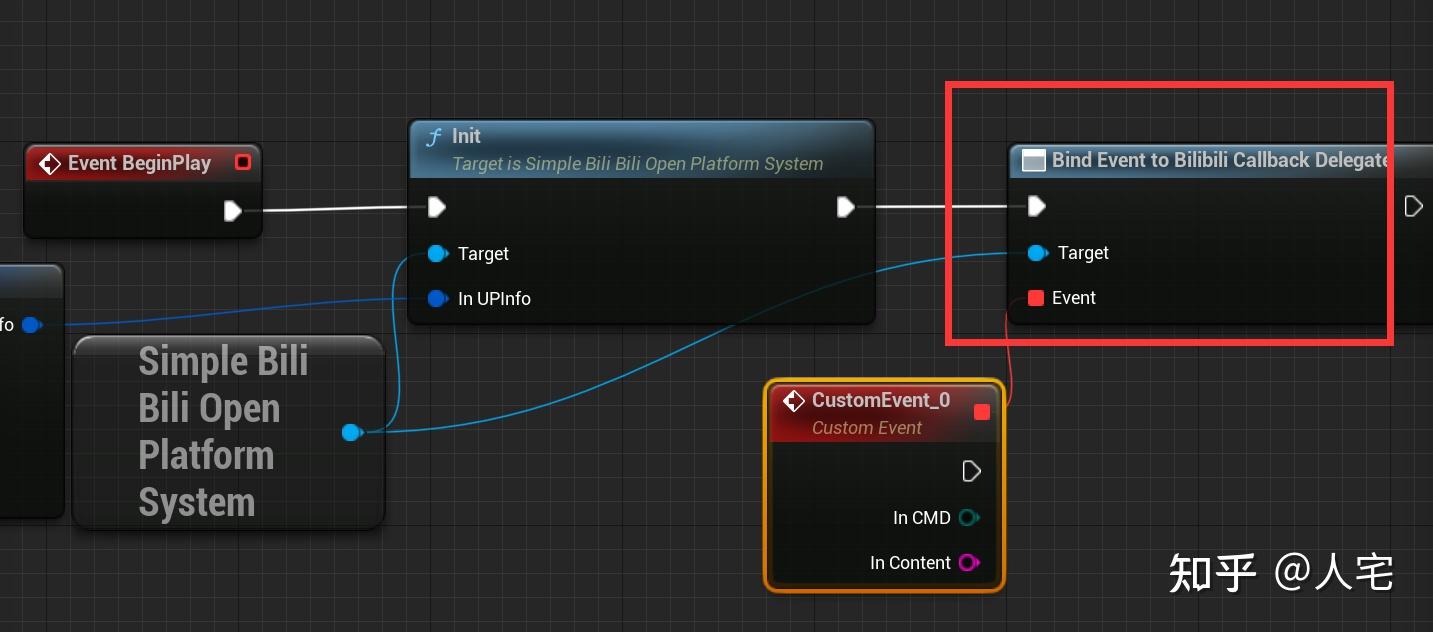
Task: Click the 'Target' label on Bind Event node
Action: pyautogui.click(x=1083, y=253)
